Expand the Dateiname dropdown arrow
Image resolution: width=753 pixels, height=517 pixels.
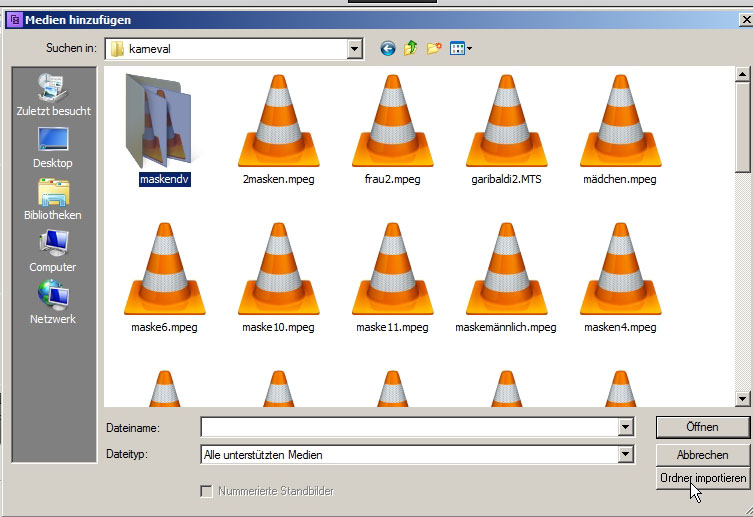point(625,427)
